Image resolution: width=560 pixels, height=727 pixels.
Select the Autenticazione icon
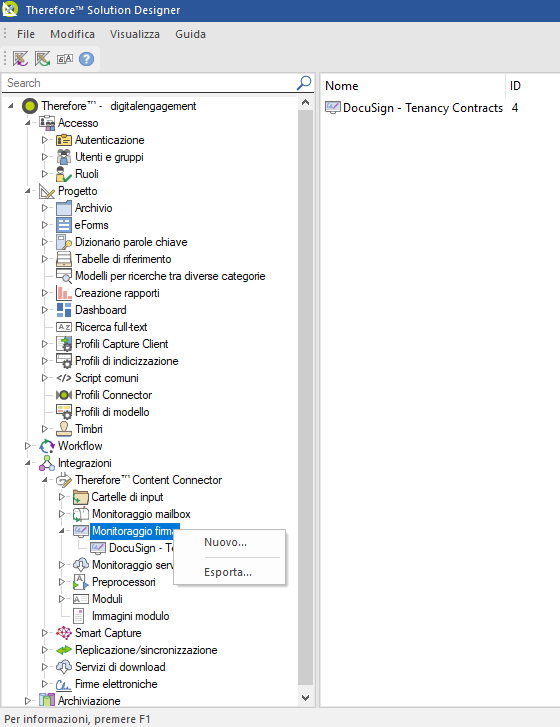point(64,140)
